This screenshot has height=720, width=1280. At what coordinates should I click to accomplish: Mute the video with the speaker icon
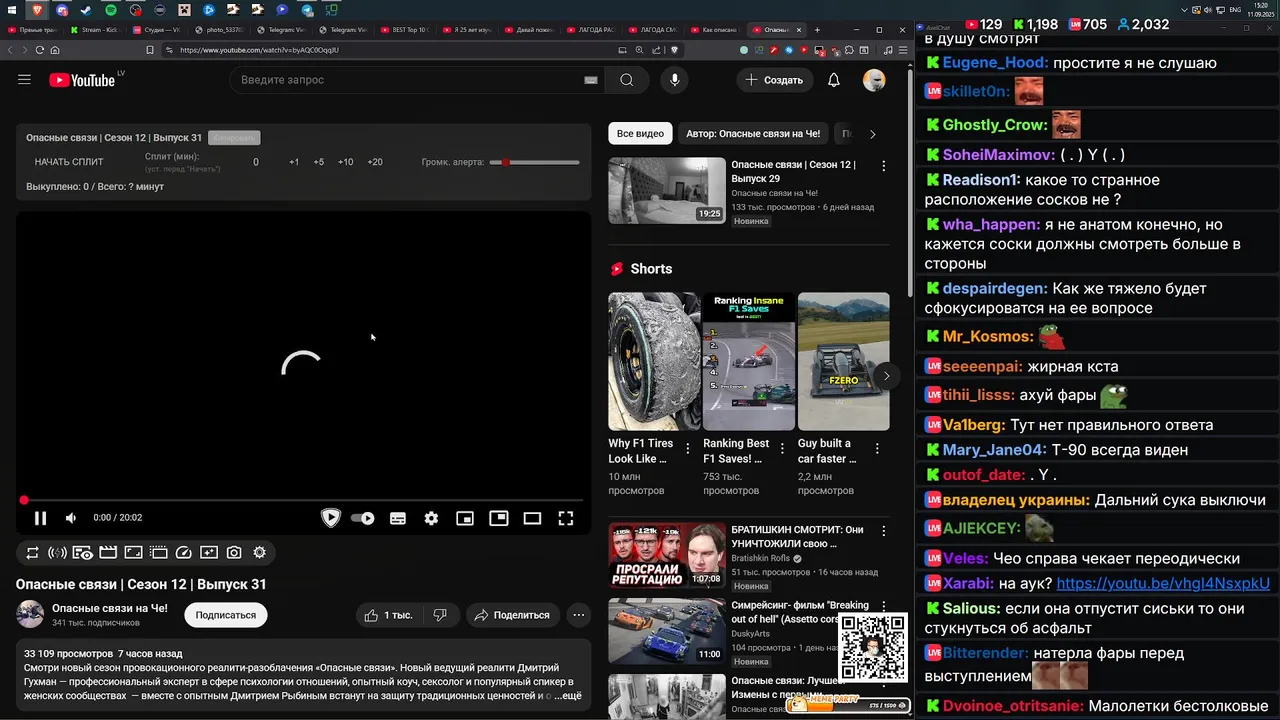pos(71,518)
